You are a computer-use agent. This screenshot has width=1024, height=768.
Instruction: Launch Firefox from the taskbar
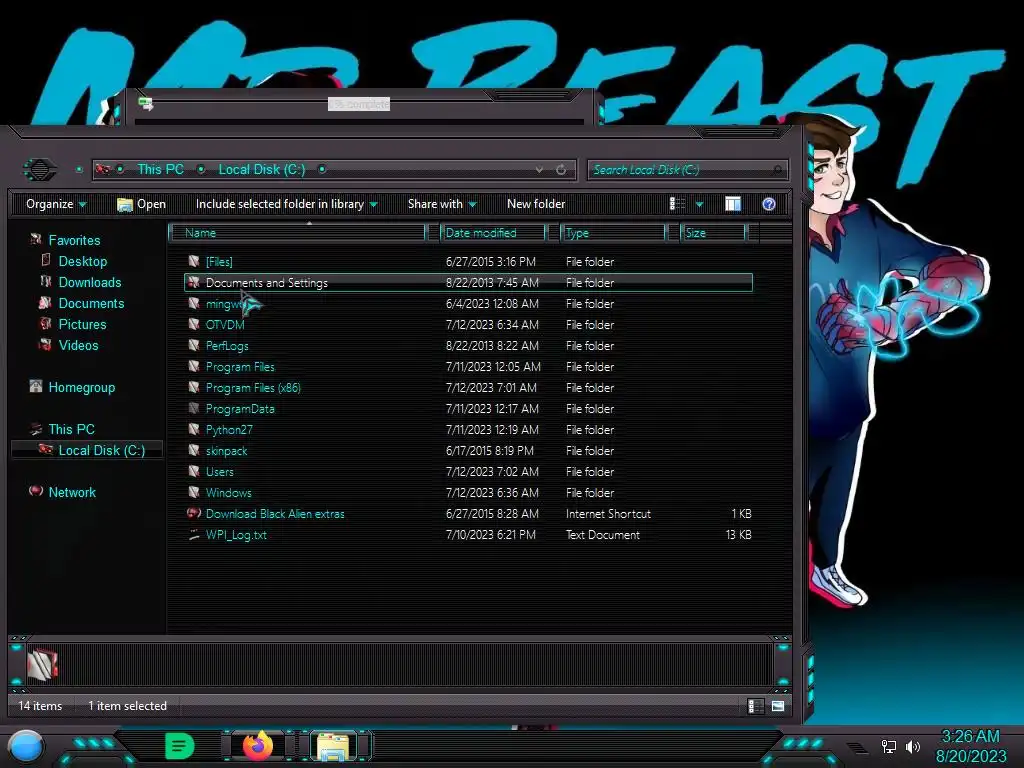coord(257,746)
